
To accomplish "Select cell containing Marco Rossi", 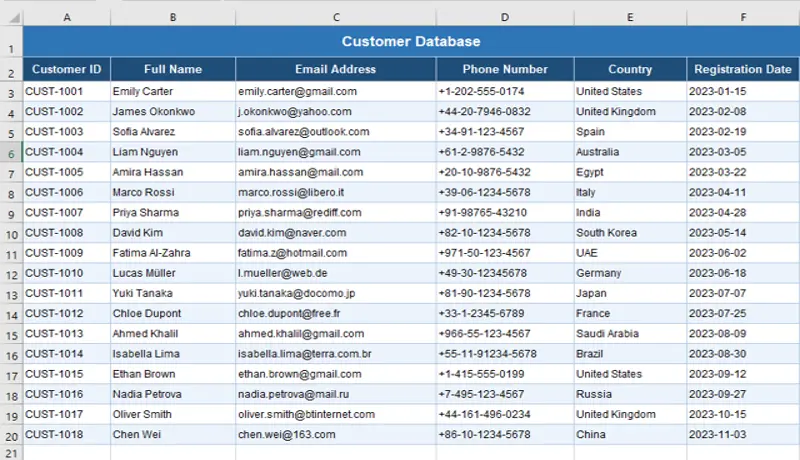I will (x=173, y=193).
